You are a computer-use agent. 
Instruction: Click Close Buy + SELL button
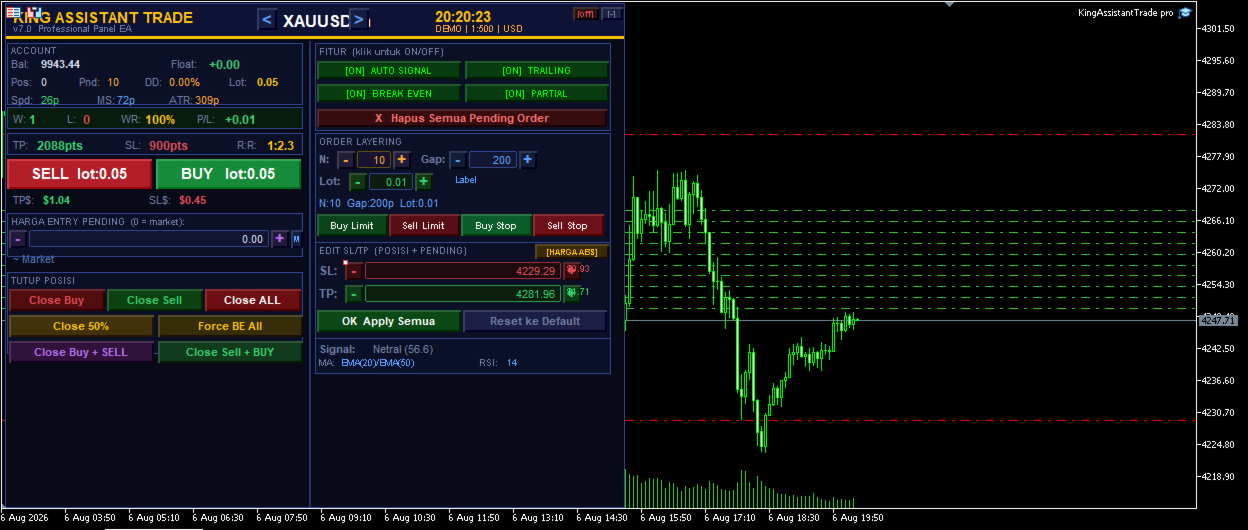(x=81, y=352)
